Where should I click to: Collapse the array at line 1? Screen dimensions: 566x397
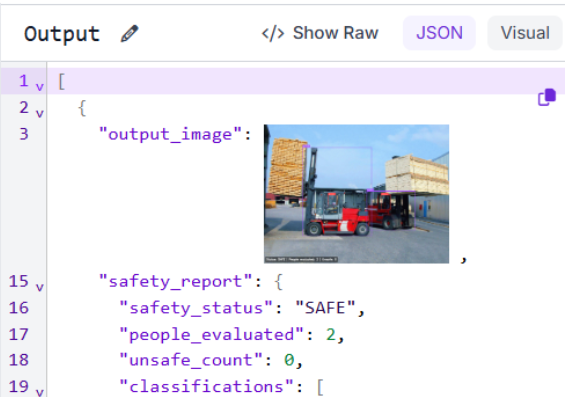[x=40, y=87]
